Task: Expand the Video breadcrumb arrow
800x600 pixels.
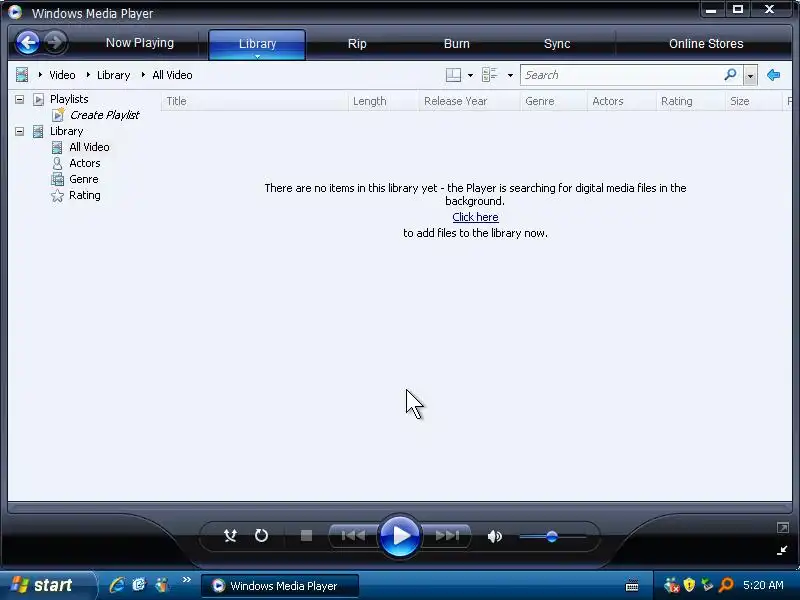Action: [40, 75]
